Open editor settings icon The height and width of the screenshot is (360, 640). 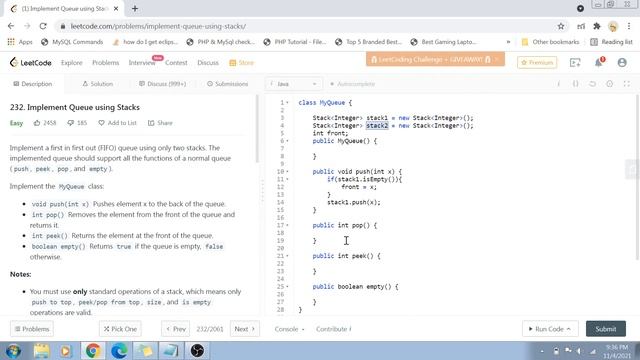point(609,84)
